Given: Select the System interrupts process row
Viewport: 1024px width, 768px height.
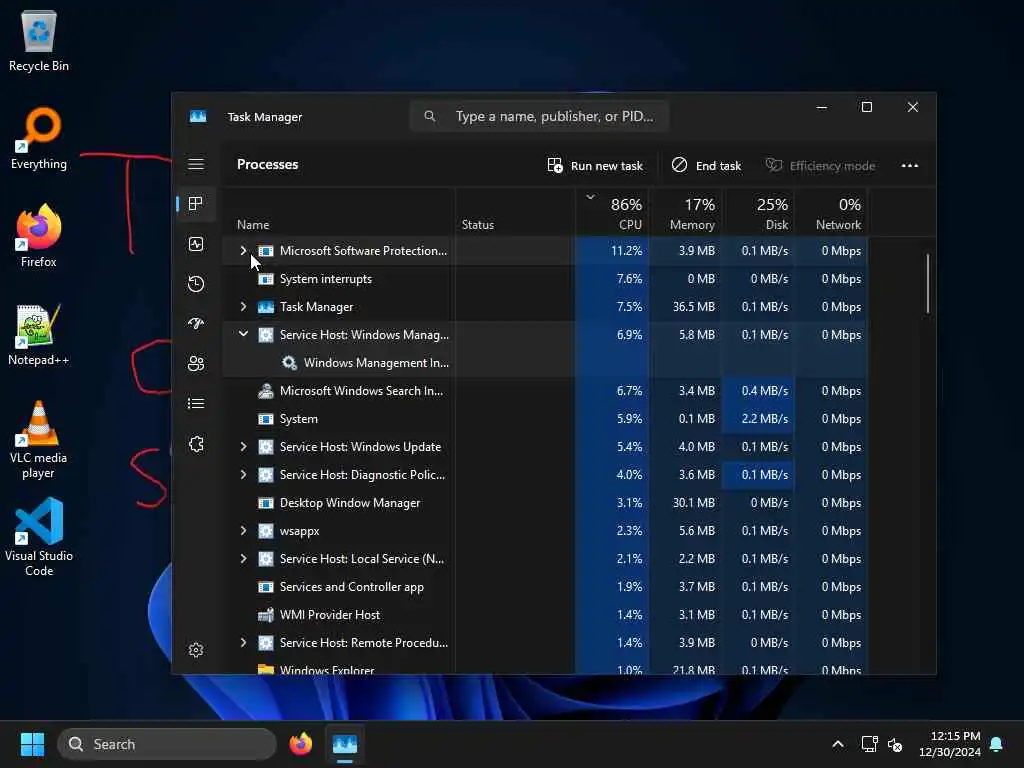Looking at the screenshot, I should 545,279.
